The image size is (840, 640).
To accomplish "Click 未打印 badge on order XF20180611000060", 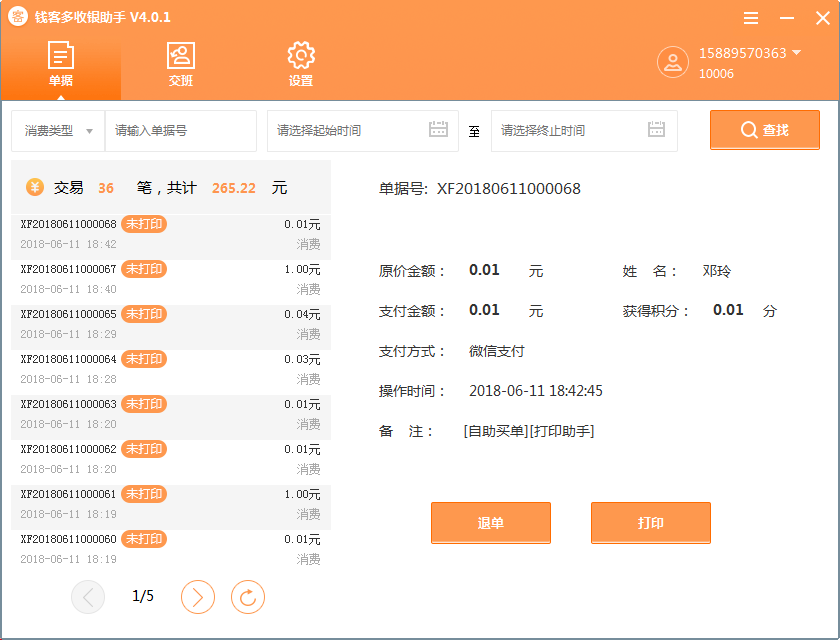I will point(144,539).
